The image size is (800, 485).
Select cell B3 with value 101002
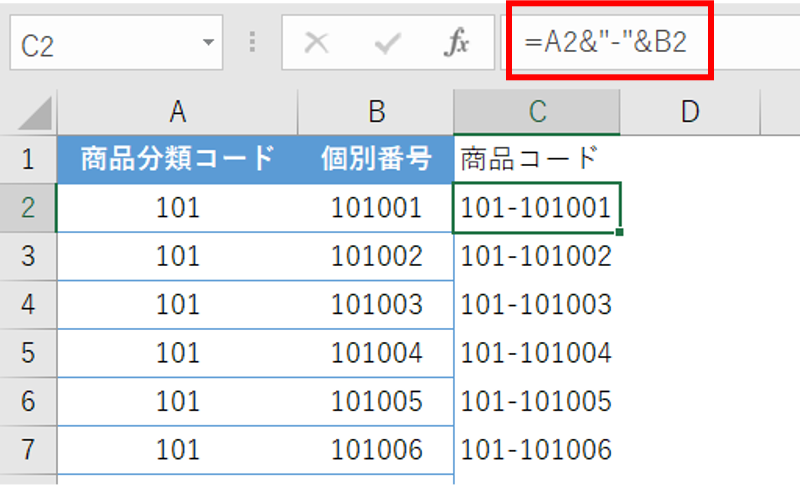pyautogui.click(x=376, y=256)
